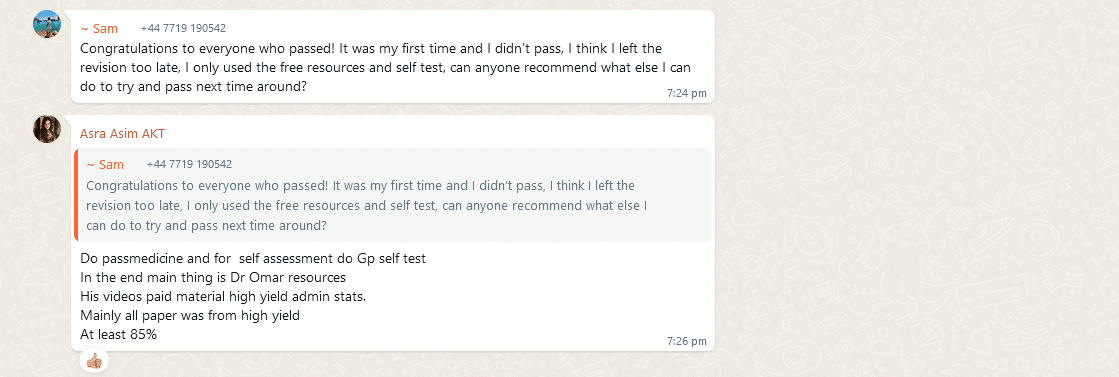Click phone number beside Sam's name in first message
This screenshot has height=377, width=1119.
[x=183, y=29]
